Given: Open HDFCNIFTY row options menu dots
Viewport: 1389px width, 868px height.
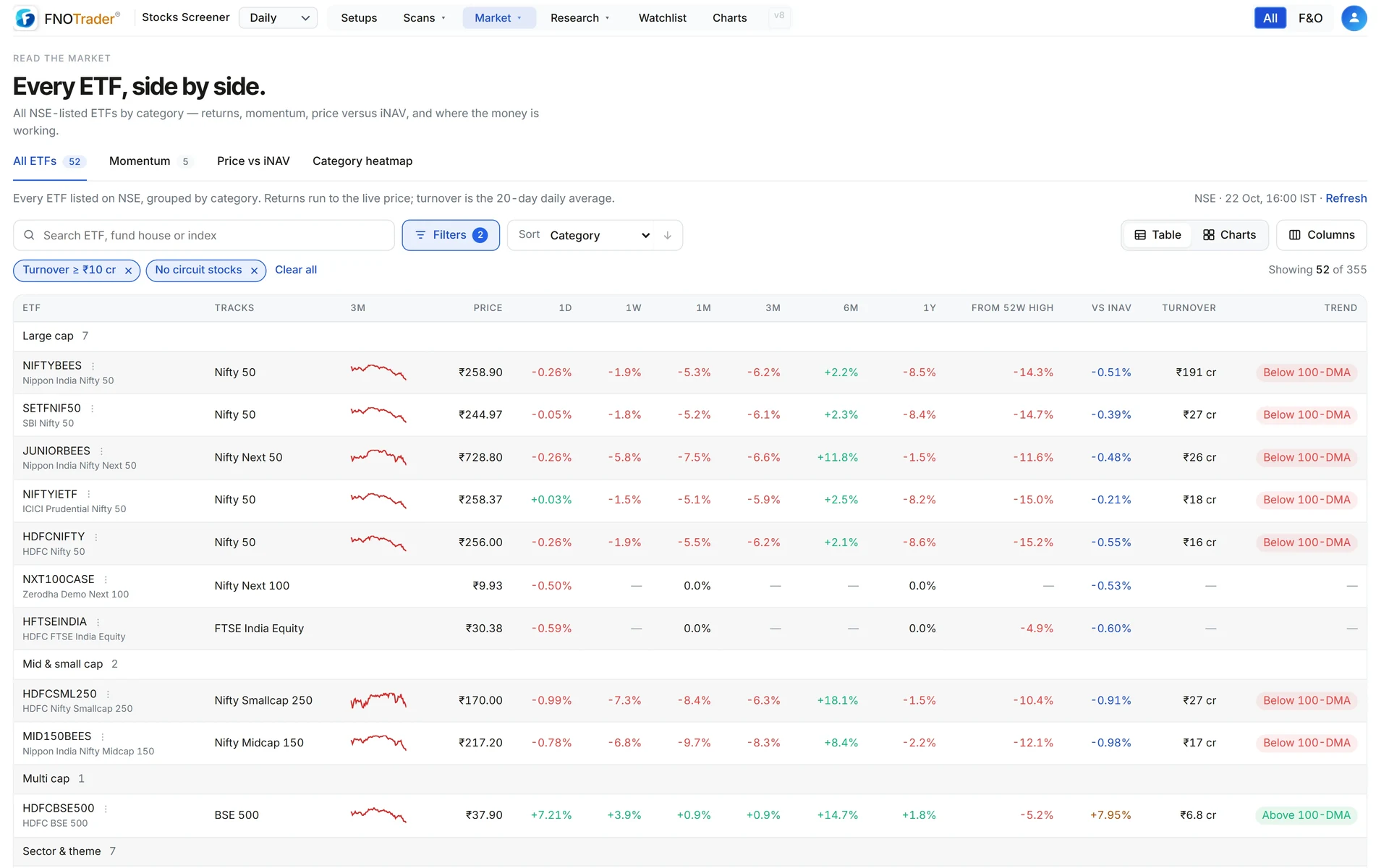Looking at the screenshot, I should pos(95,537).
